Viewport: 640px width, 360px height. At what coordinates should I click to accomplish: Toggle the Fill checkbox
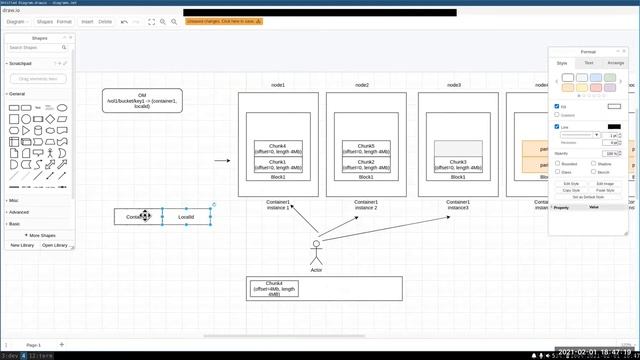pos(557,106)
